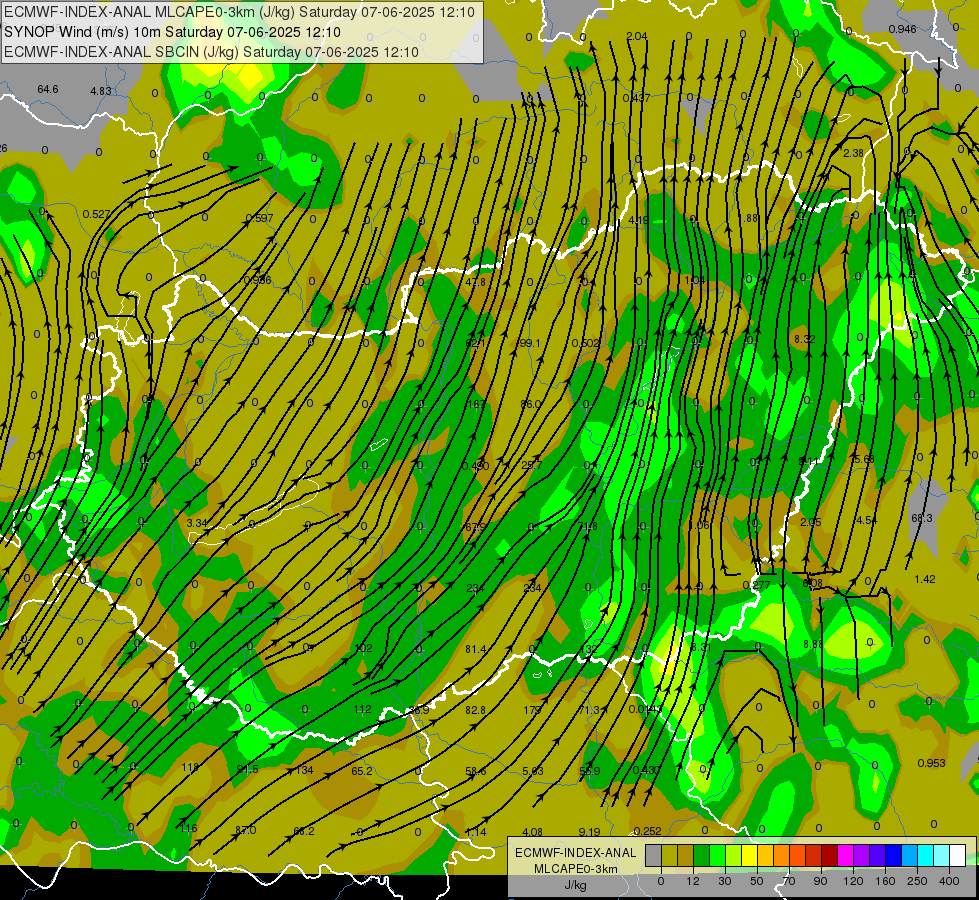Viewport: 979px width, 900px height.
Task: Click the map value 1.14
Action: (476, 832)
